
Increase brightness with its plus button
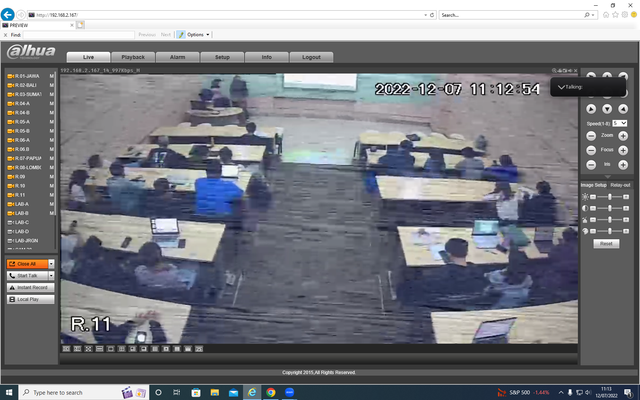tap(626, 197)
